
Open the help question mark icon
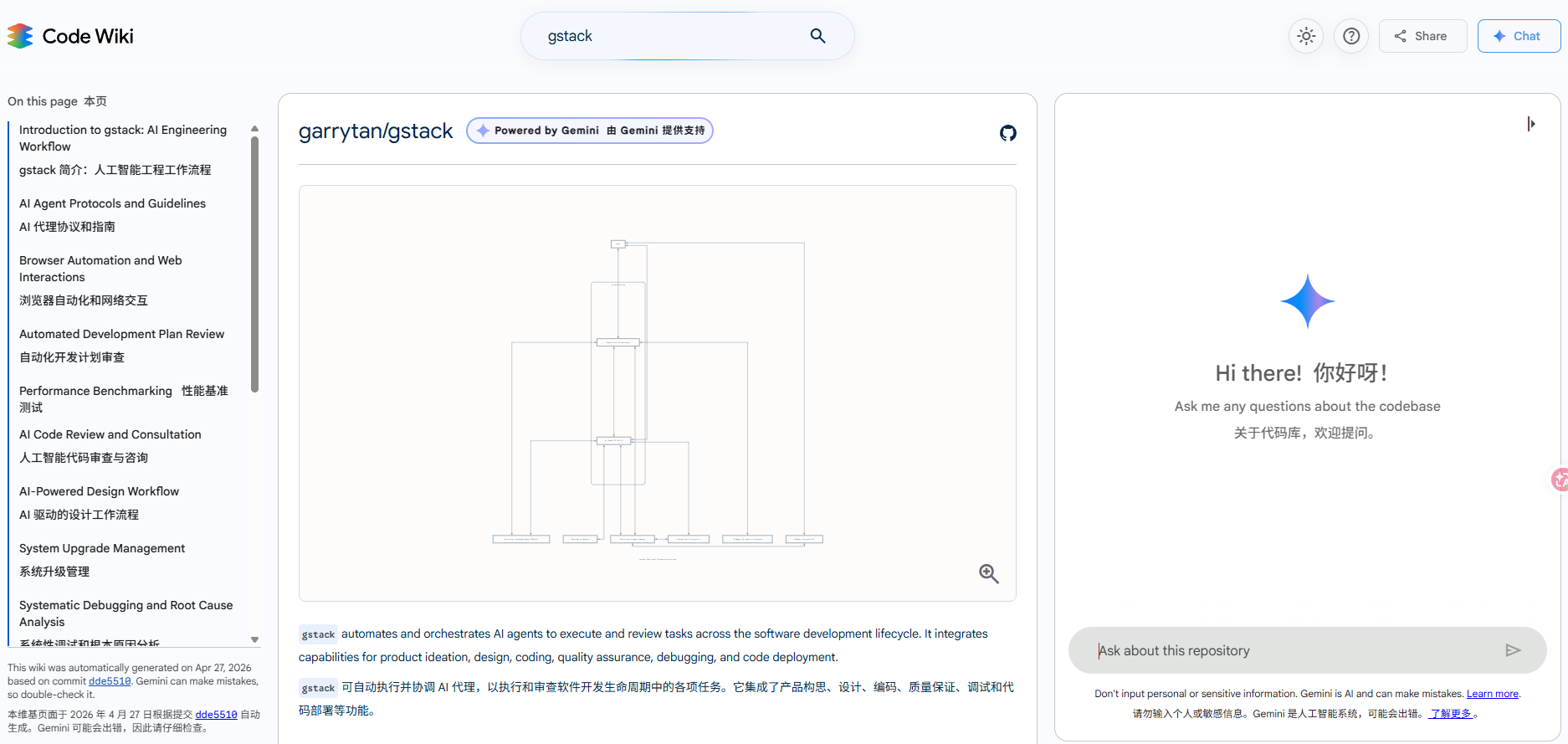point(1351,36)
